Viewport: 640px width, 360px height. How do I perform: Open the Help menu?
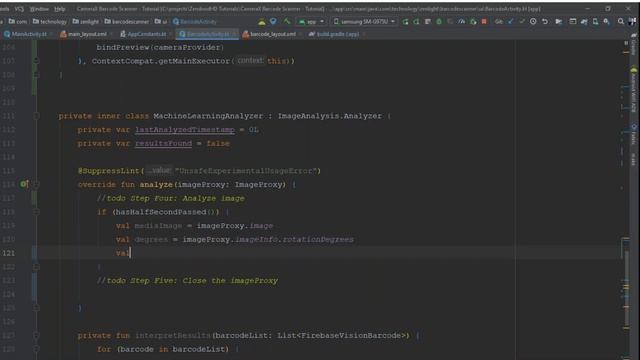click(60, 9)
